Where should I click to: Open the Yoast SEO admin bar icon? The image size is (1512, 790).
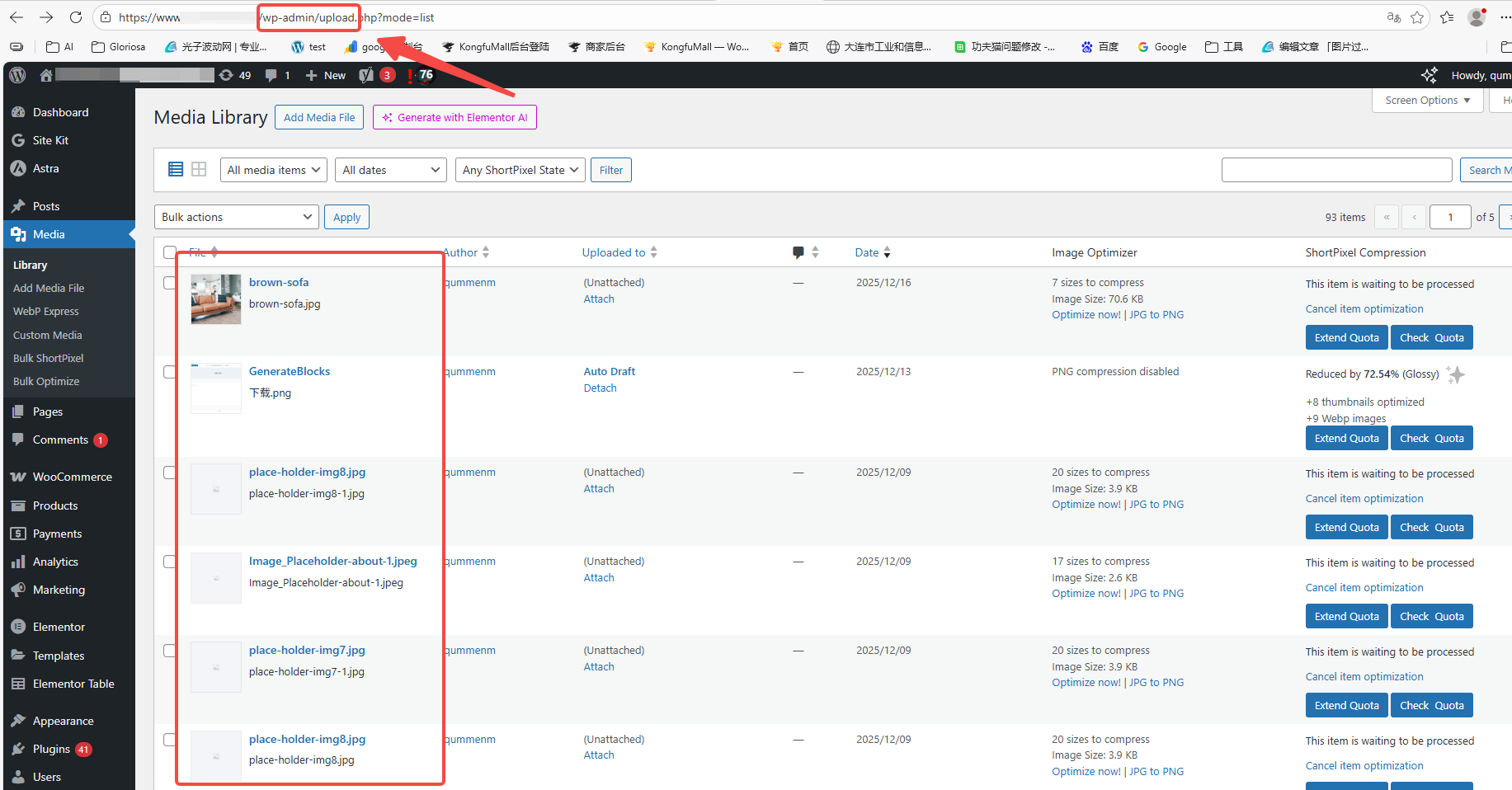pyautogui.click(x=366, y=75)
